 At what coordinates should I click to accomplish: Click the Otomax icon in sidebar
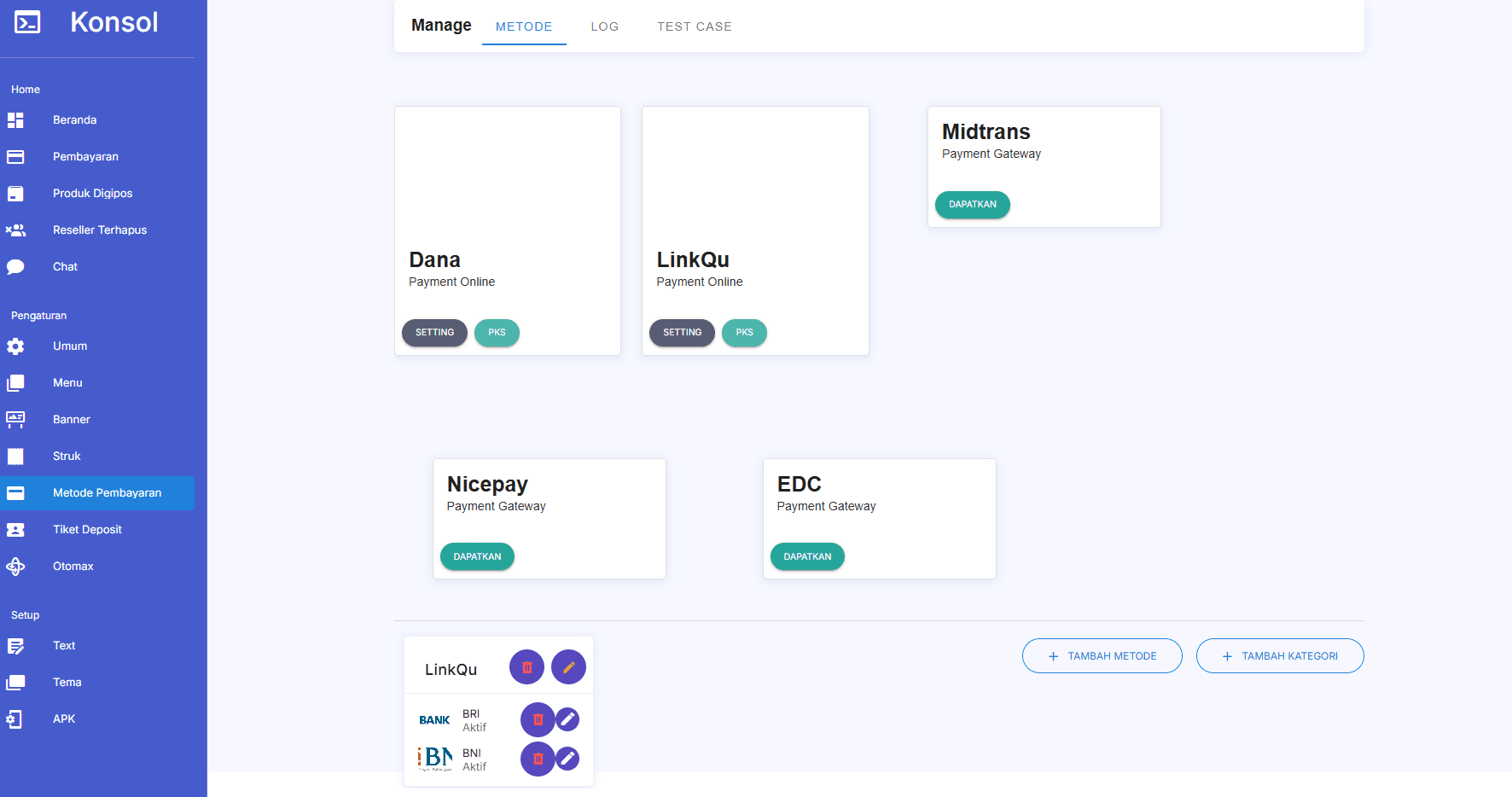click(x=15, y=567)
